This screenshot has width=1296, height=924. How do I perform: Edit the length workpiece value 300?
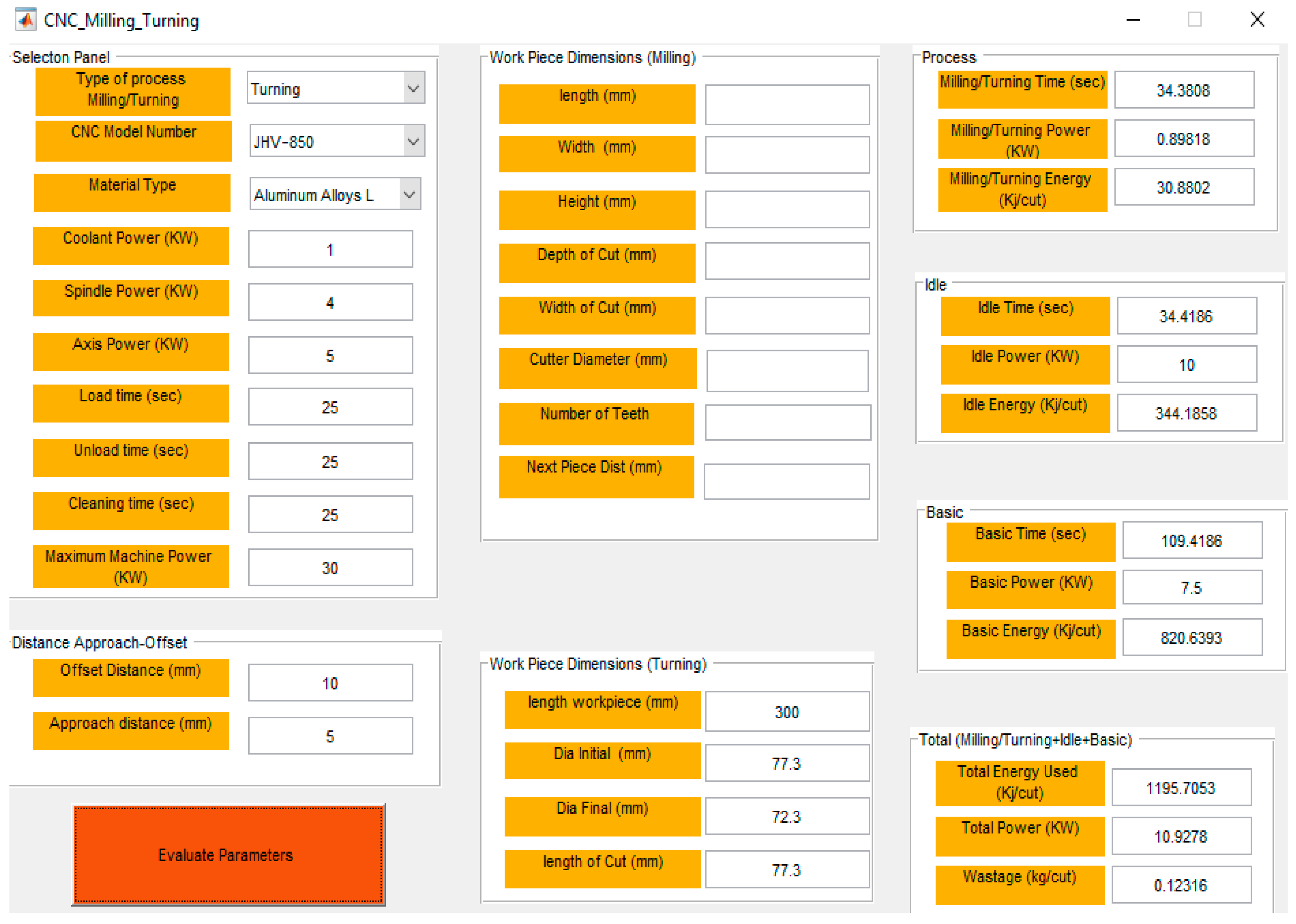coord(787,711)
